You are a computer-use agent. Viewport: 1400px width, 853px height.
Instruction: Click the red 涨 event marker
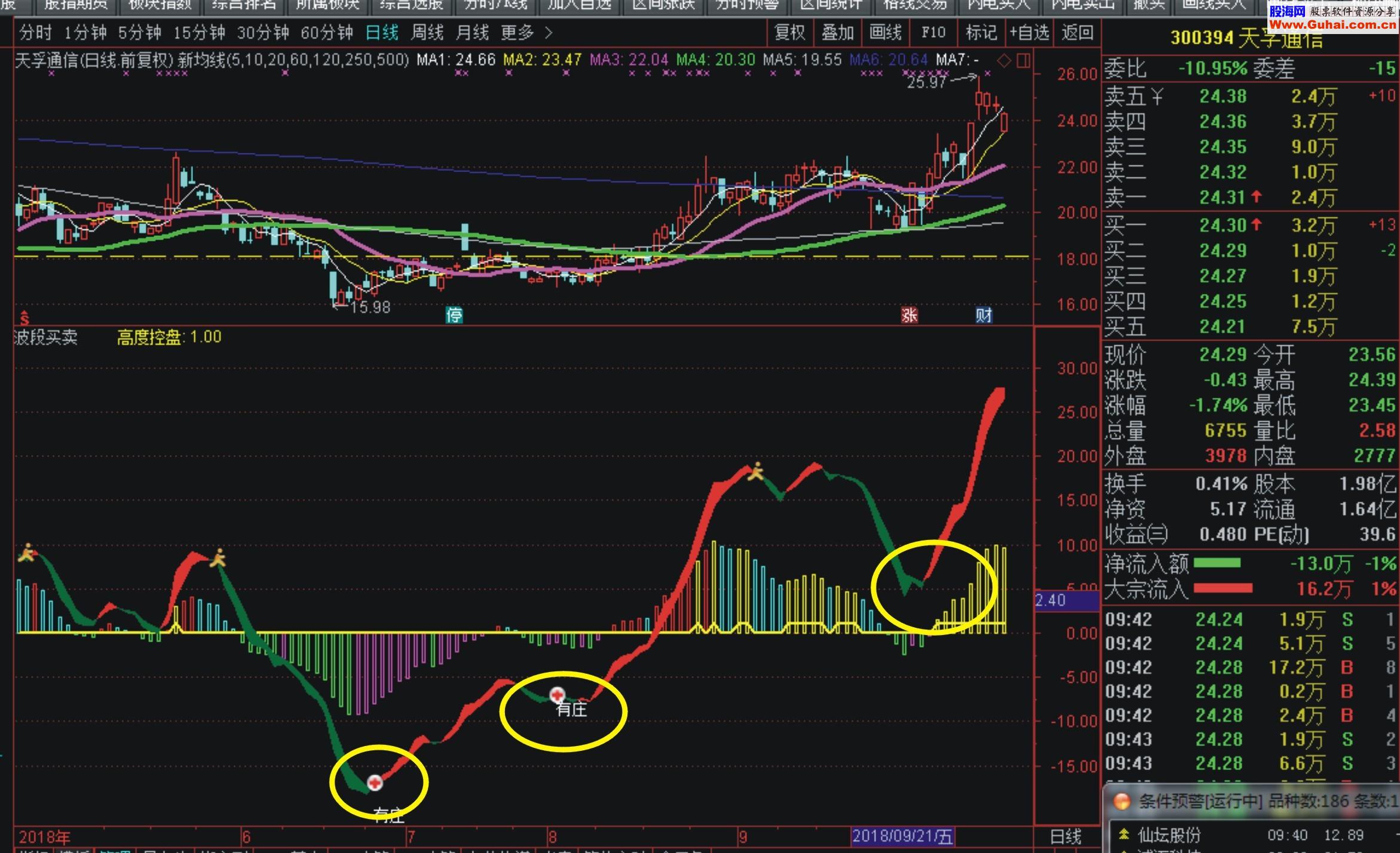pyautogui.click(x=909, y=315)
